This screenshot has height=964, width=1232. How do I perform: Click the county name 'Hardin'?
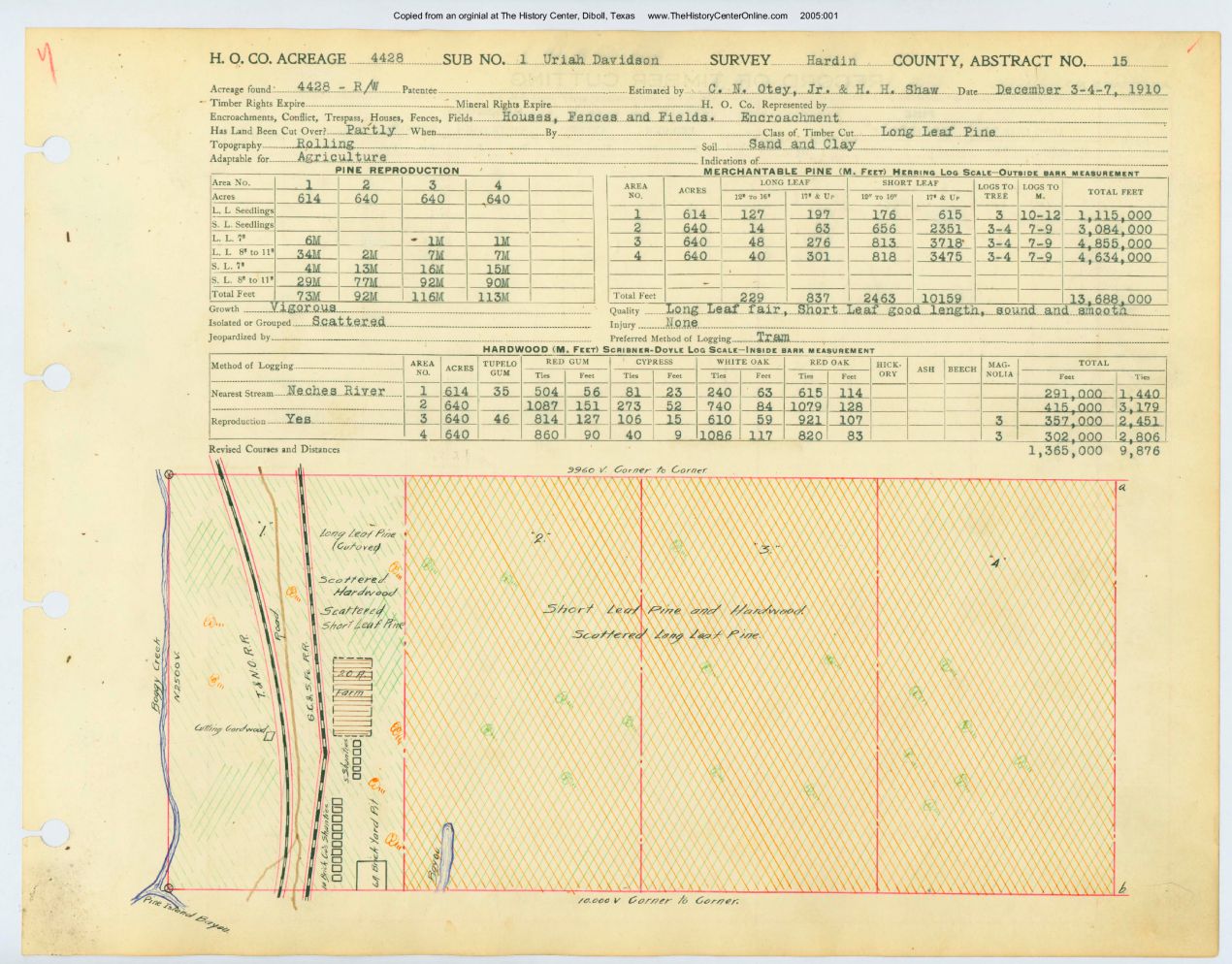tap(831, 60)
